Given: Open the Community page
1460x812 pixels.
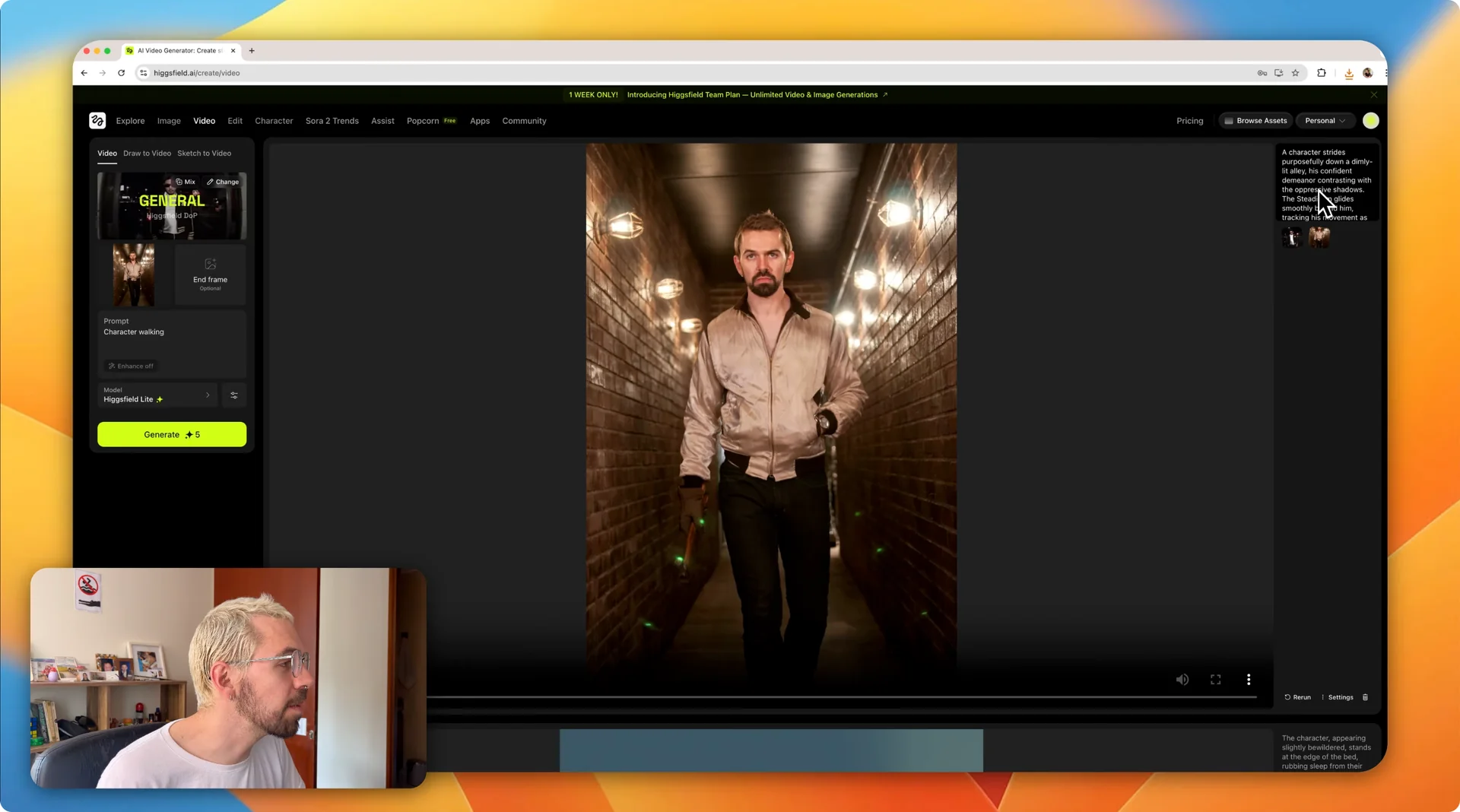Looking at the screenshot, I should (x=524, y=121).
